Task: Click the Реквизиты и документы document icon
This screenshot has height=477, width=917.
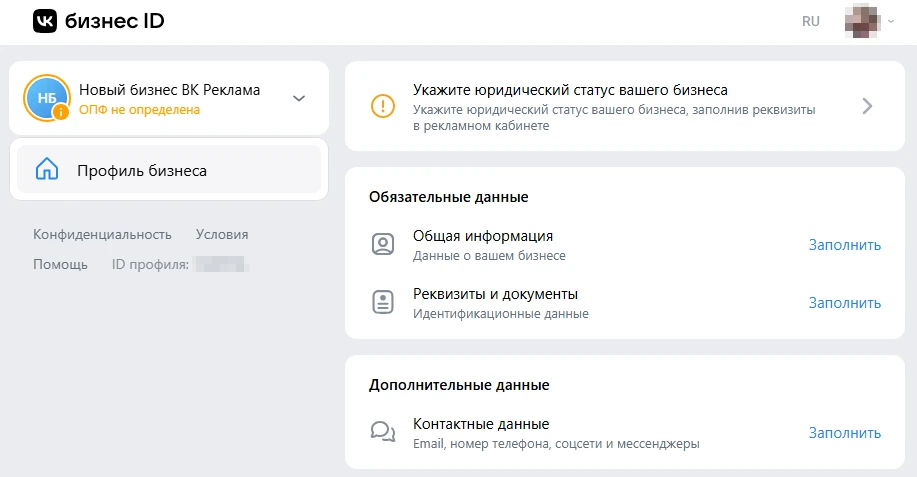Action: (382, 303)
